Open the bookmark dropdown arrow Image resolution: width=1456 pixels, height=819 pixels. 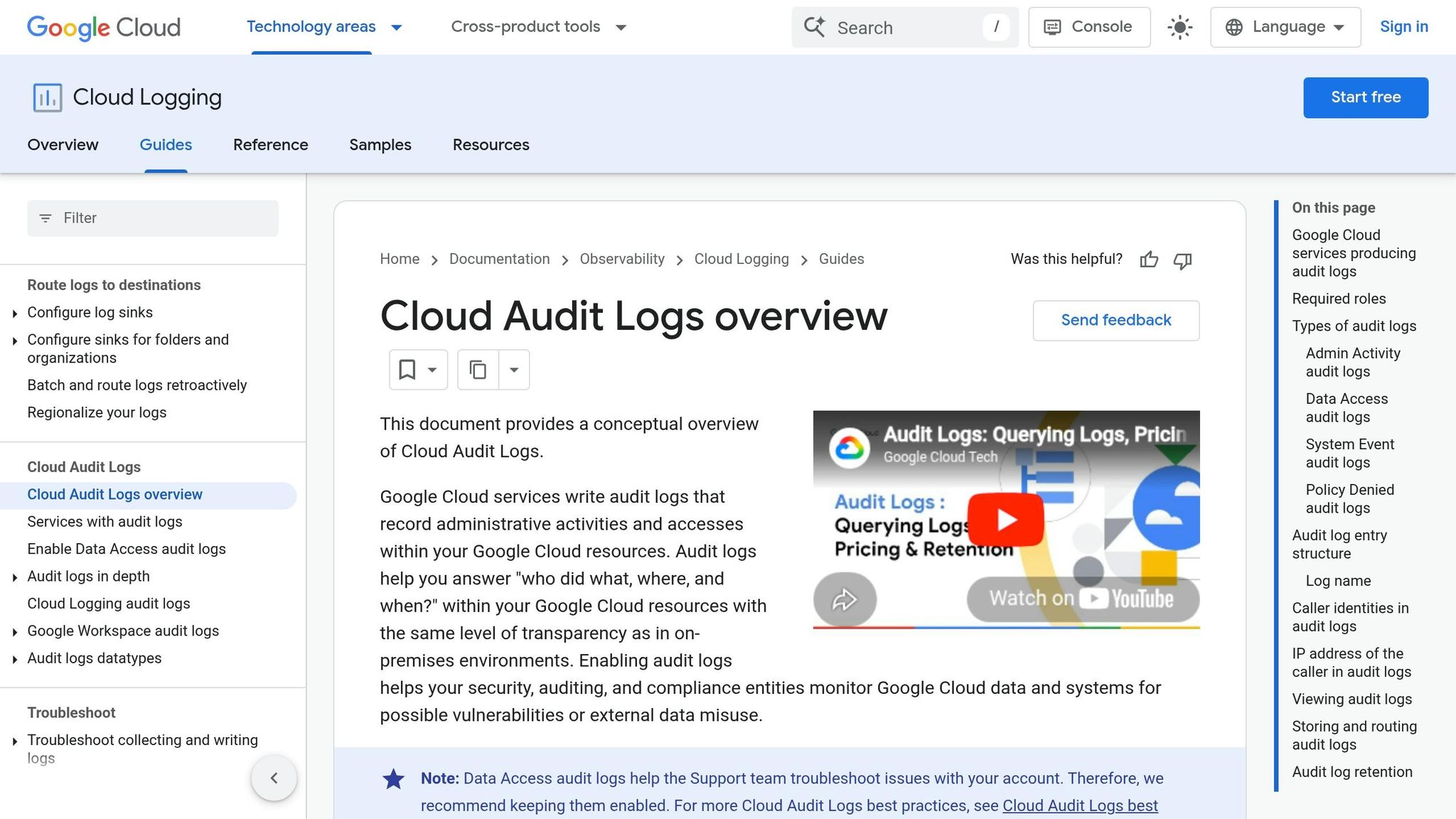coord(432,370)
